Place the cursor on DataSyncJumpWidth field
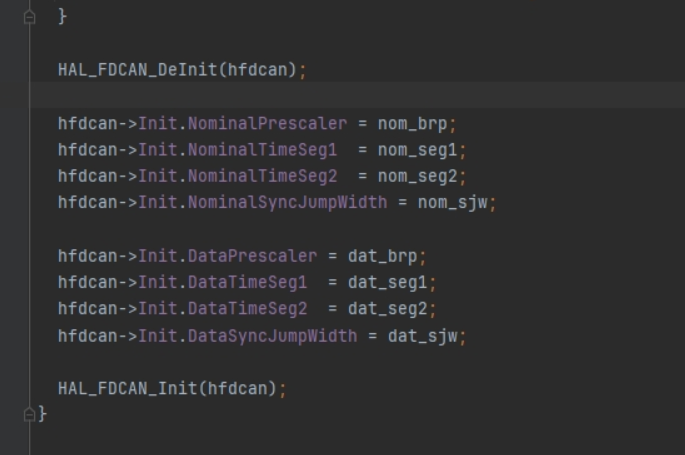Screen dimensions: 685x455 tap(273, 336)
